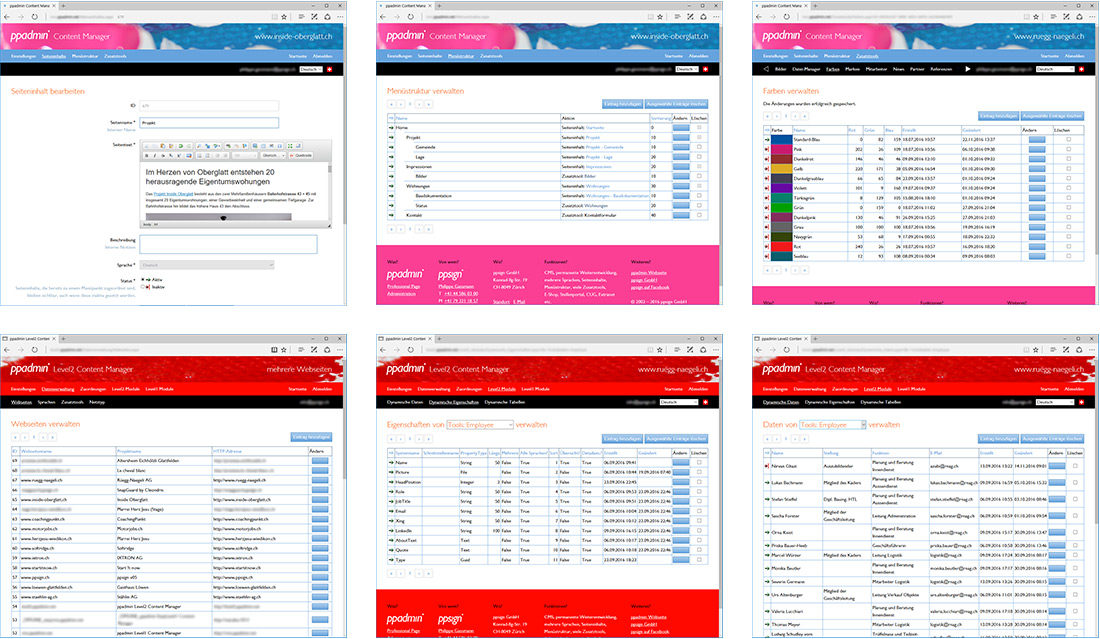Screen dimensions: 1100x639
Task: Click the Quellcode source button in the editor
Action: [x=301, y=155]
